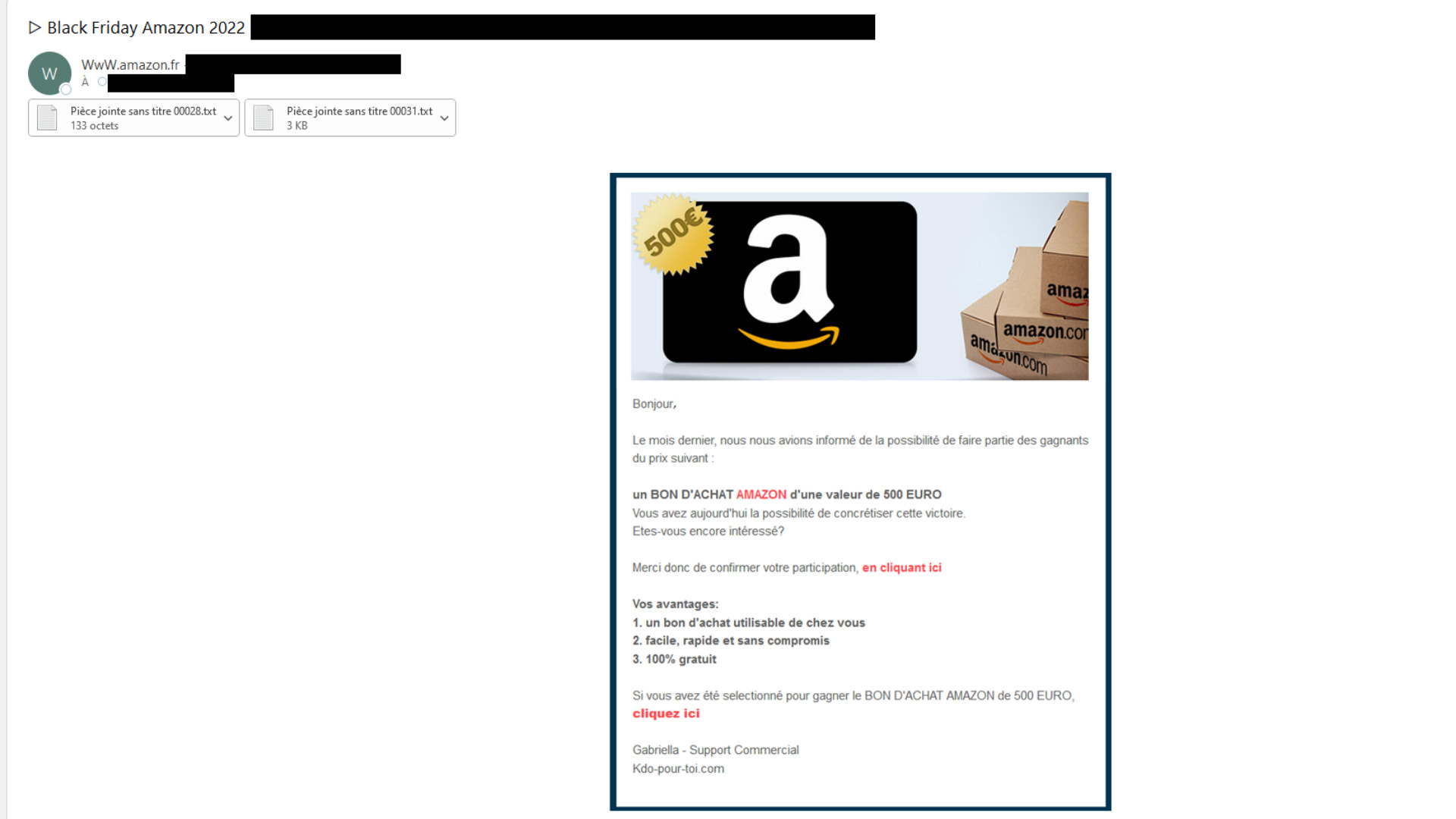The height and width of the screenshot is (819, 1456).
Task: Collapse the Black Friday Amazon 2022 conversation triangle
Action: [x=34, y=28]
